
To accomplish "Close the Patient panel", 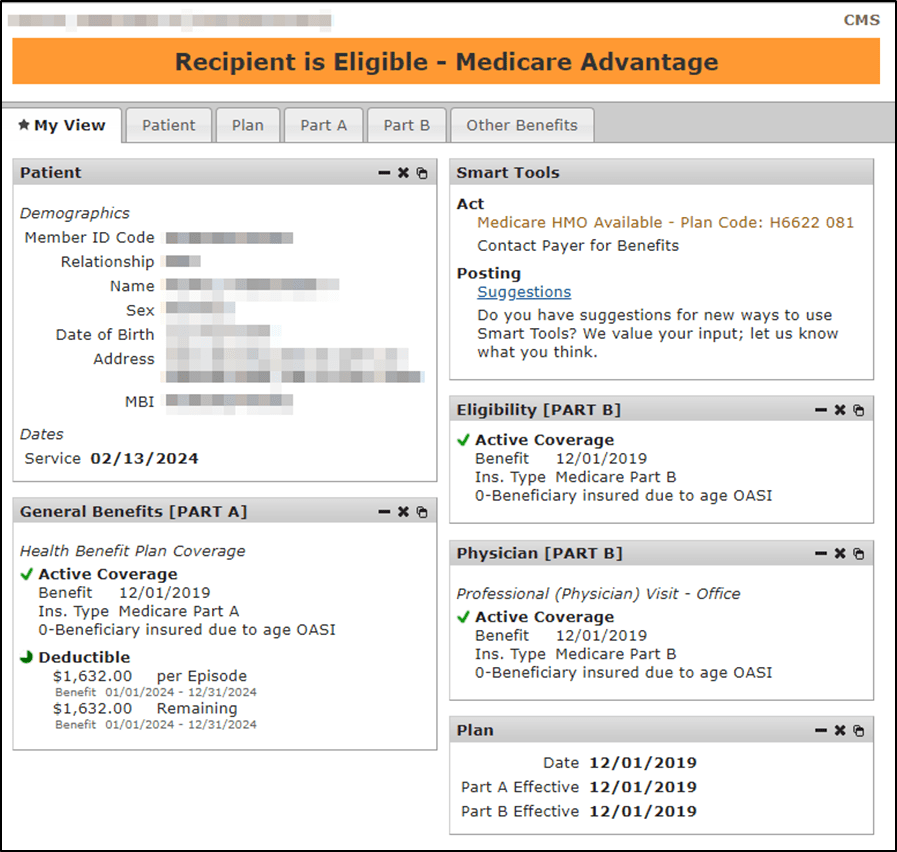I will 403,173.
